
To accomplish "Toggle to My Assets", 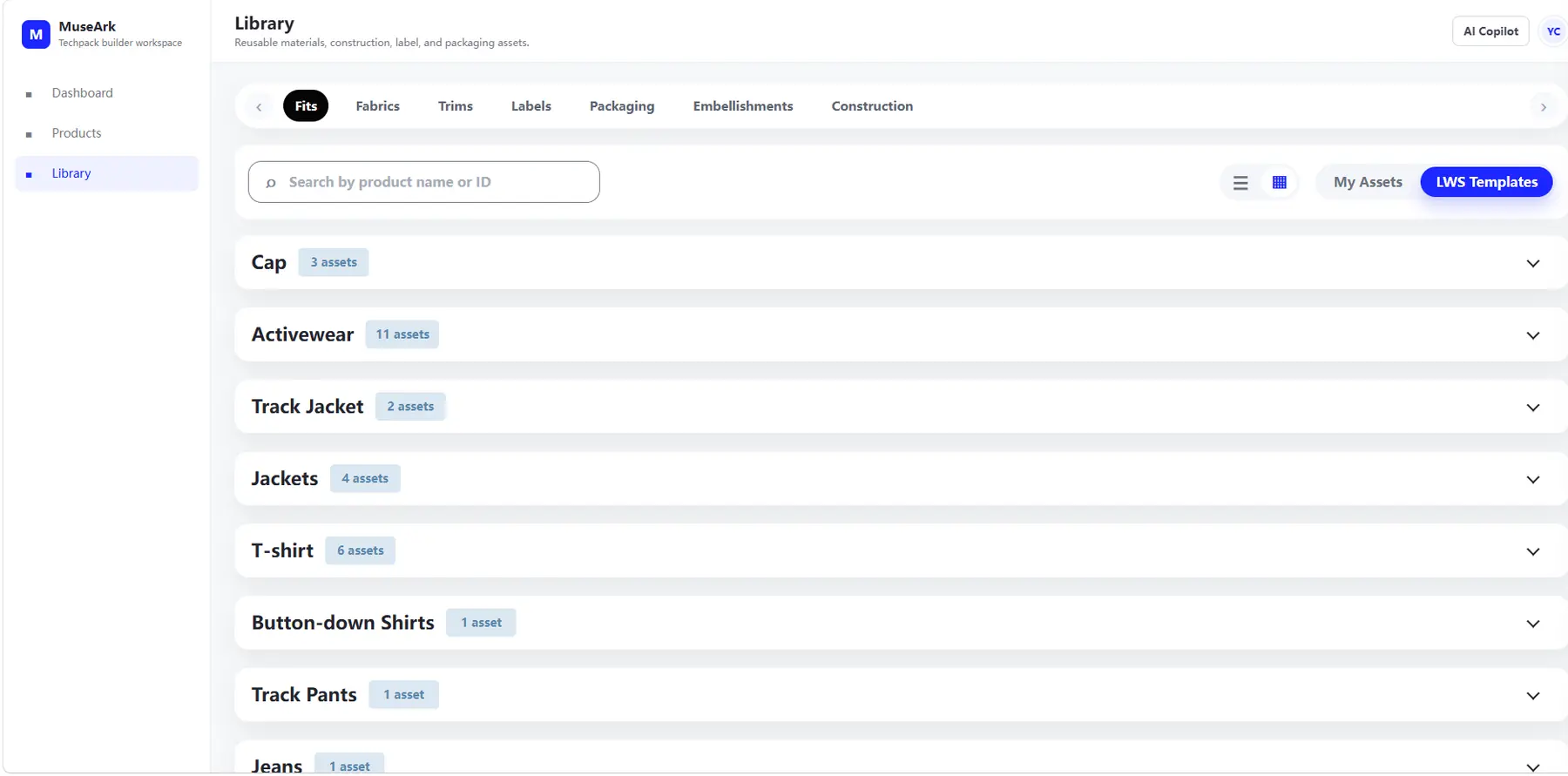I will click(1368, 182).
